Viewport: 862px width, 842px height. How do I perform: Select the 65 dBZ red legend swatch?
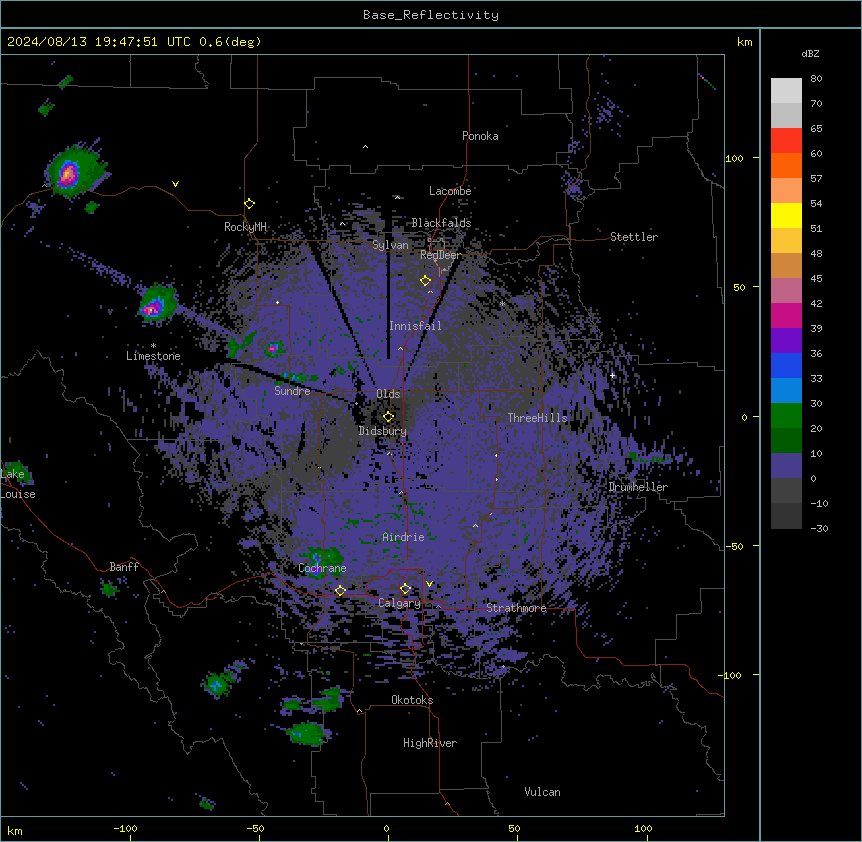[x=786, y=141]
